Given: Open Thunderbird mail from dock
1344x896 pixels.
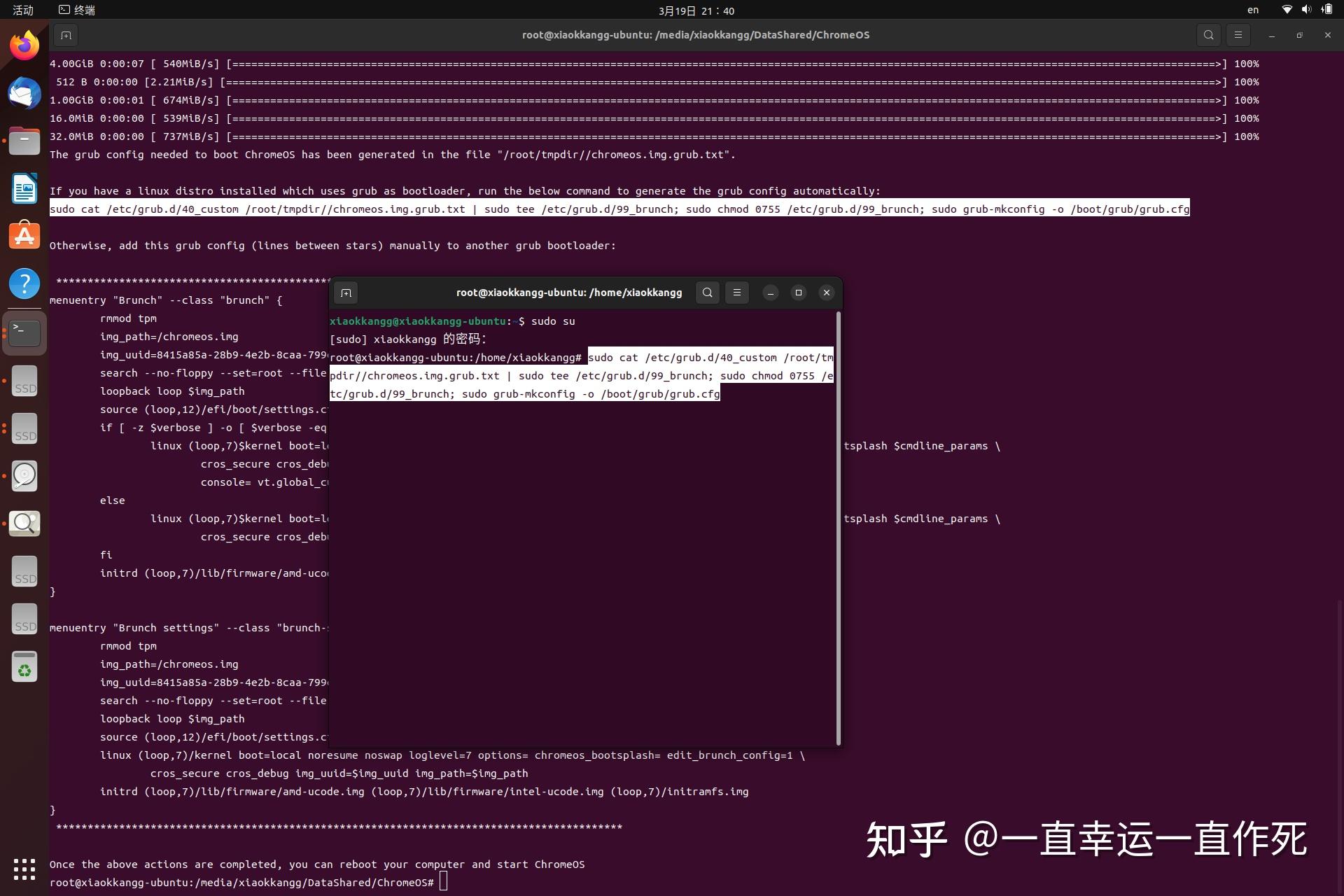Looking at the screenshot, I should click(24, 94).
